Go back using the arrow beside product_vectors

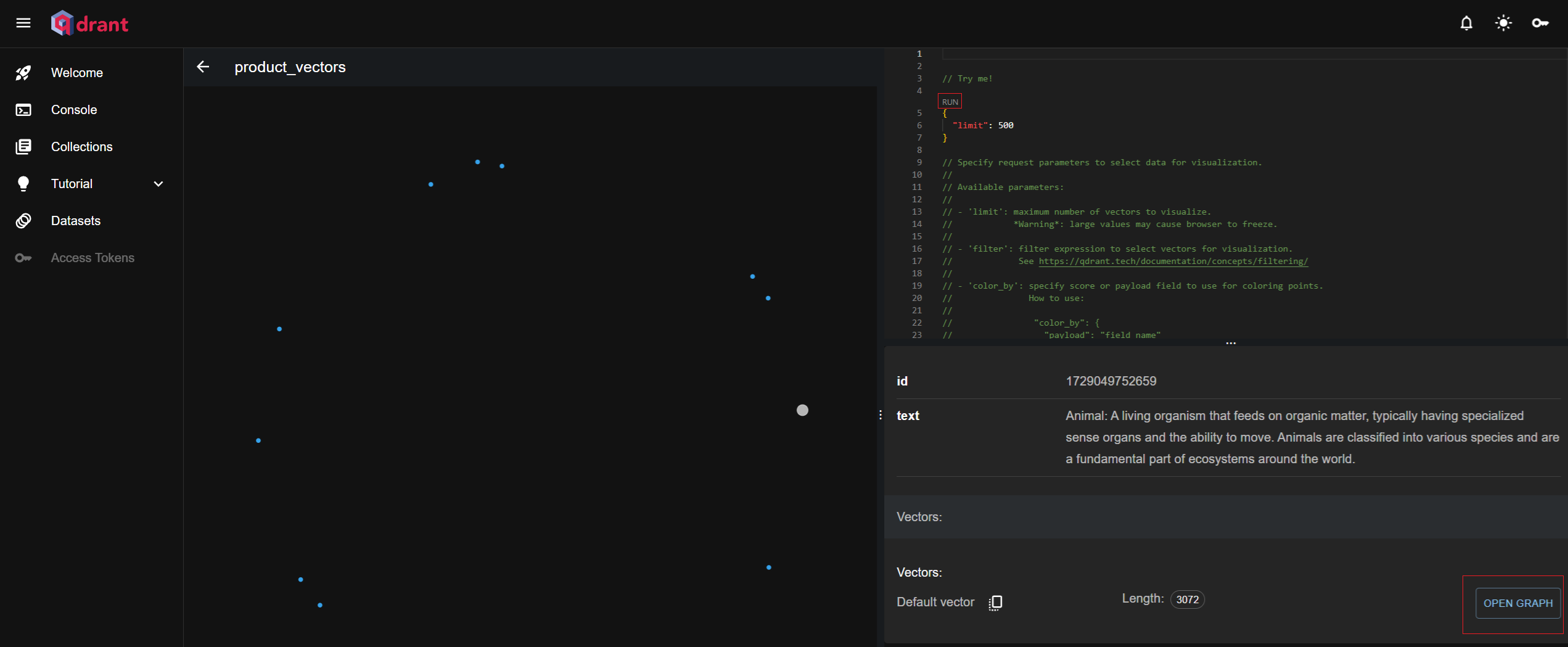(203, 67)
